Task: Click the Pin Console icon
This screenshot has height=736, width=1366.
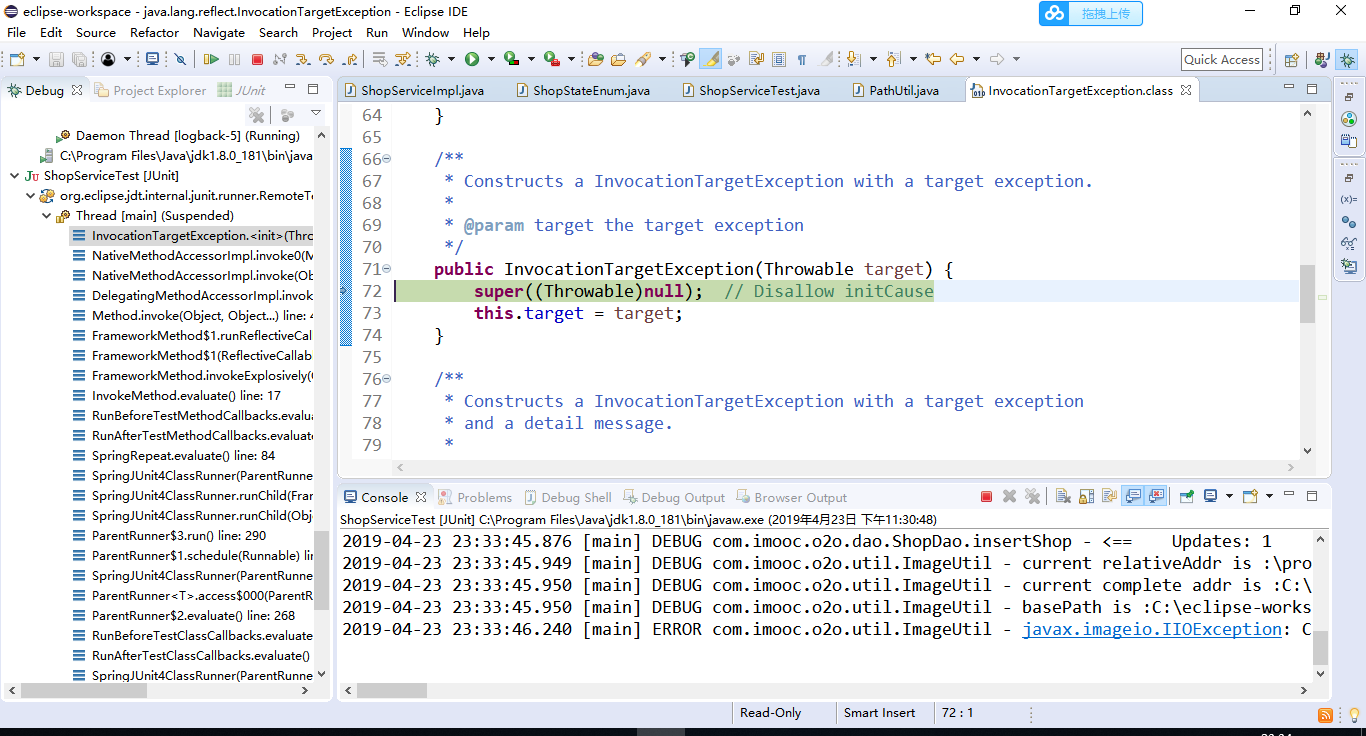Action: pos(1187,496)
